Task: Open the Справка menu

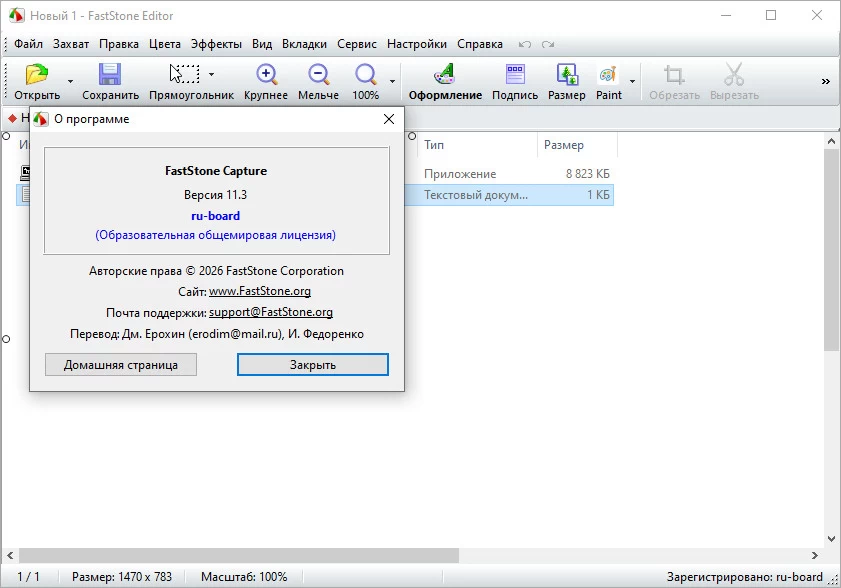Action: (x=479, y=44)
